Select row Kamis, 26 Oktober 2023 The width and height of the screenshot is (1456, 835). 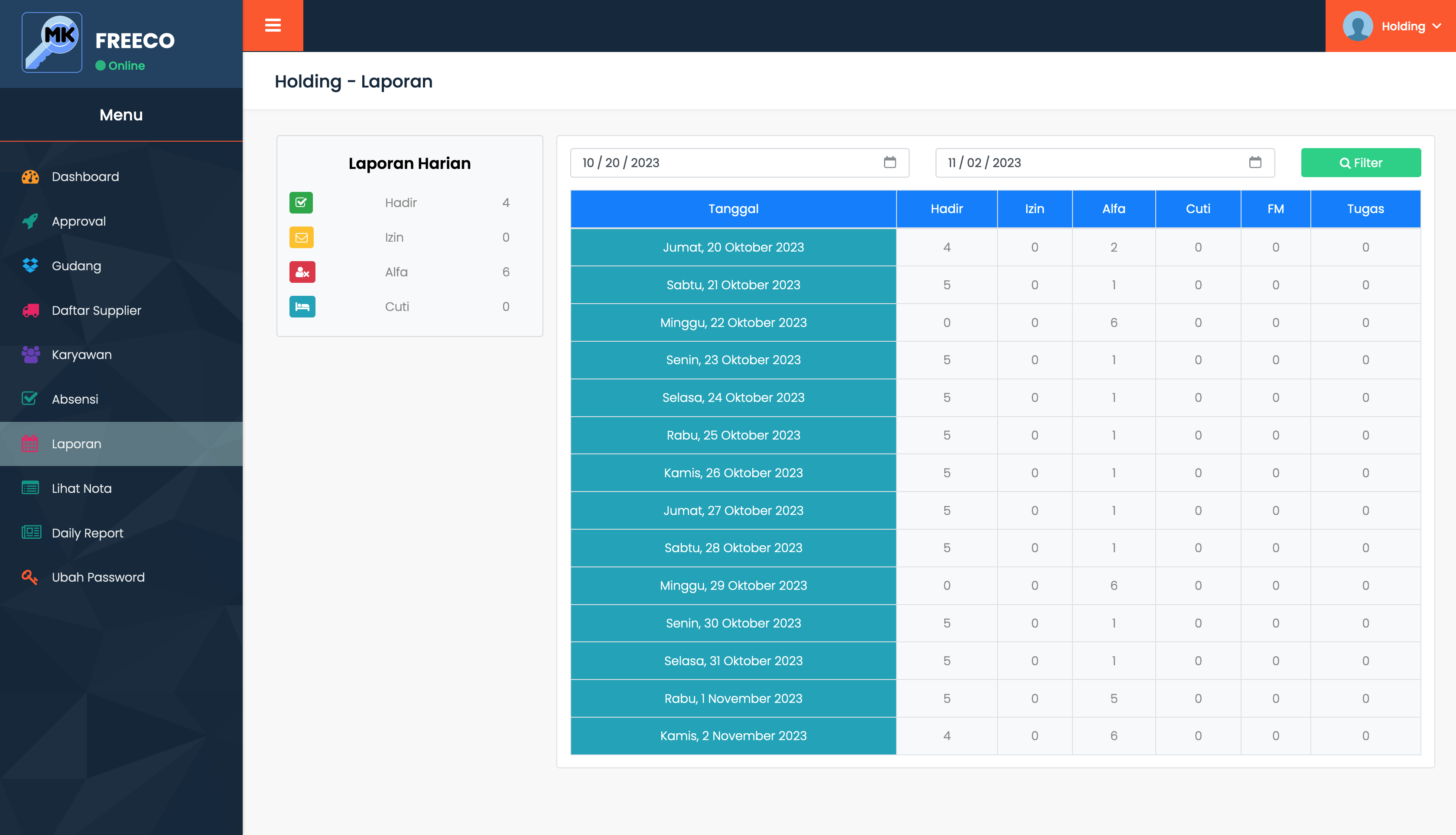(x=995, y=473)
